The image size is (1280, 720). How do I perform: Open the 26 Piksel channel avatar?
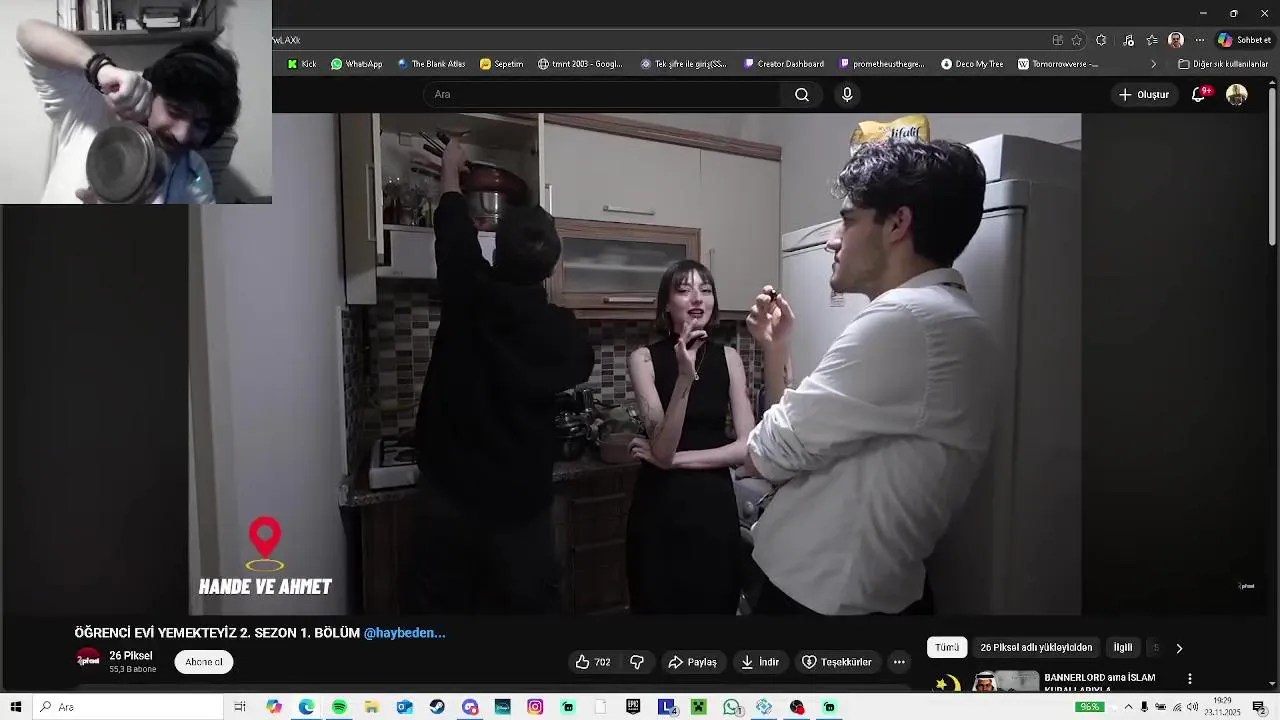click(88, 659)
